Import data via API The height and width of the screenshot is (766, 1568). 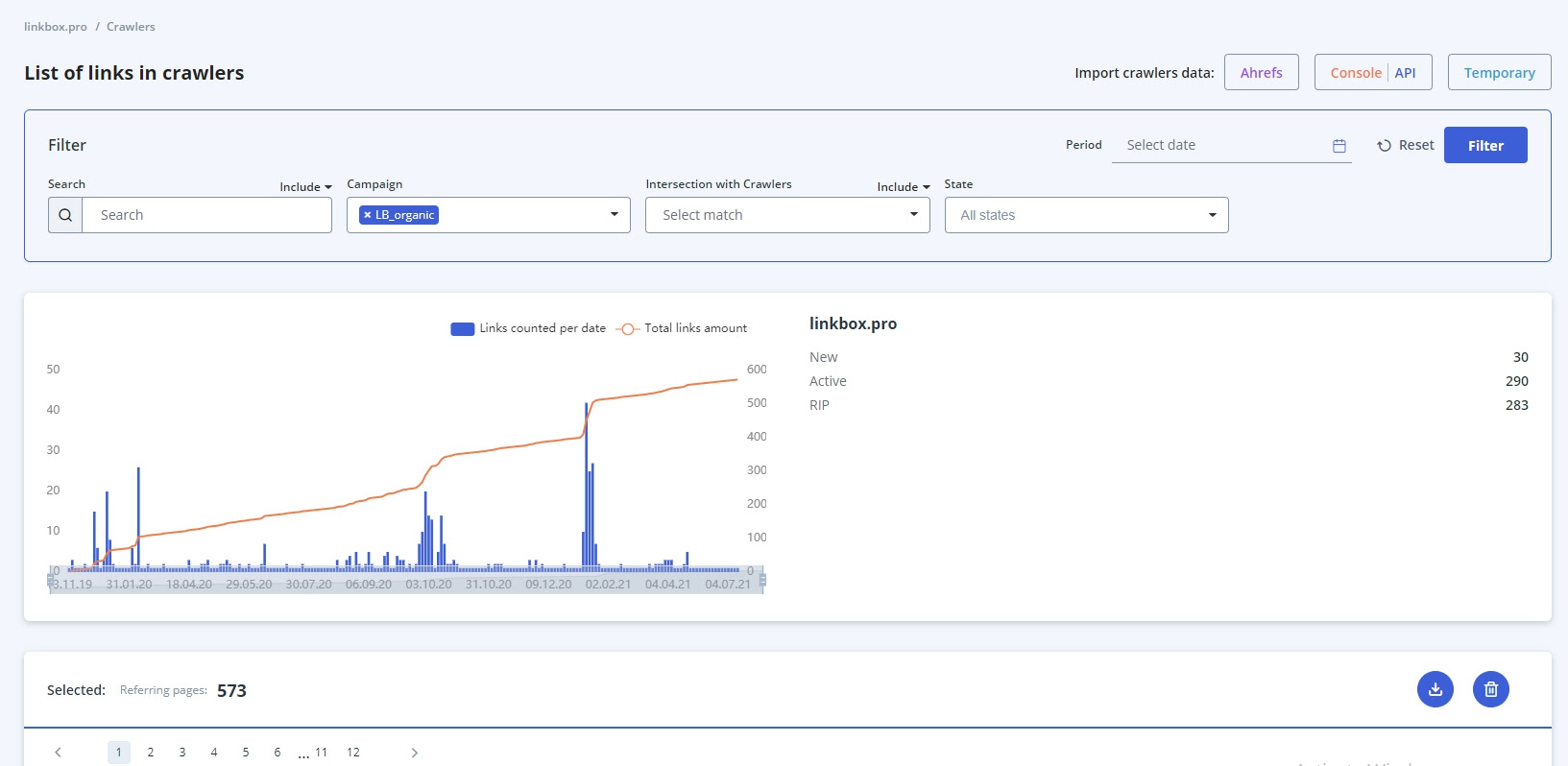click(x=1405, y=73)
